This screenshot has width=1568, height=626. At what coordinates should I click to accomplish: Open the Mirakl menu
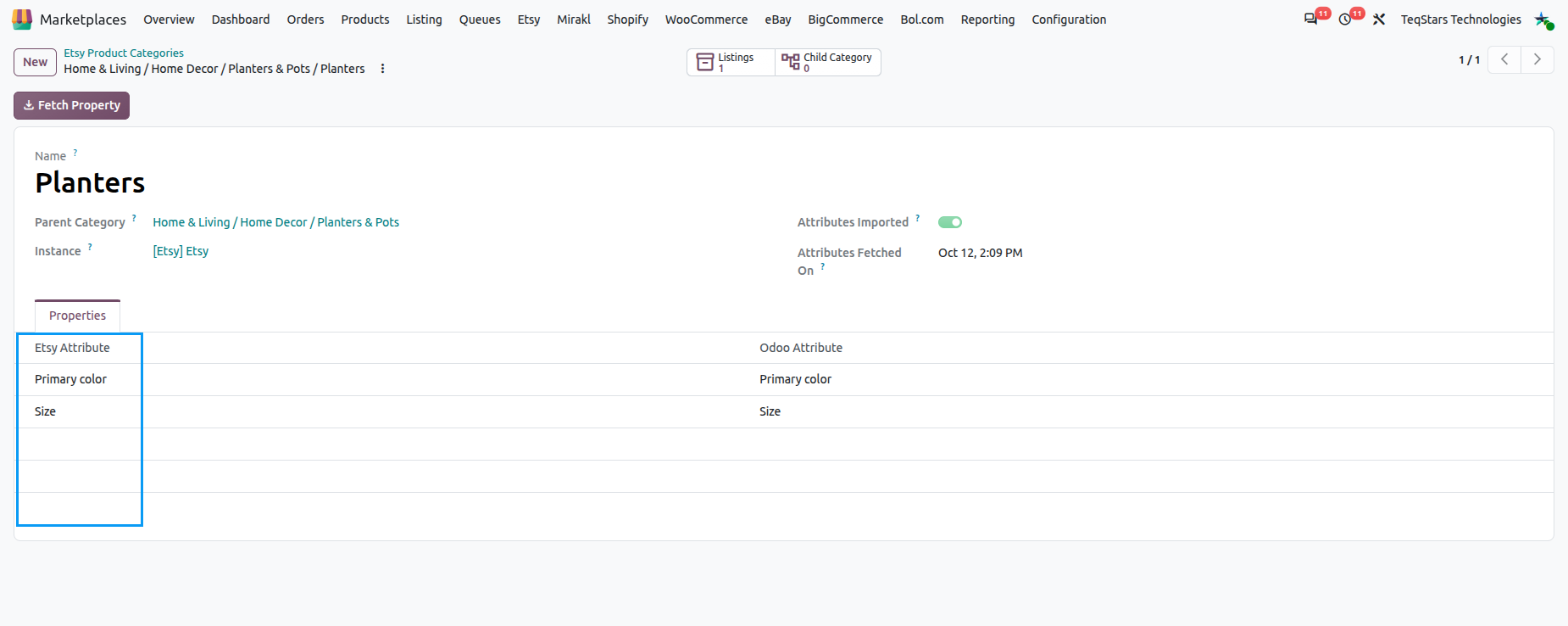(574, 20)
